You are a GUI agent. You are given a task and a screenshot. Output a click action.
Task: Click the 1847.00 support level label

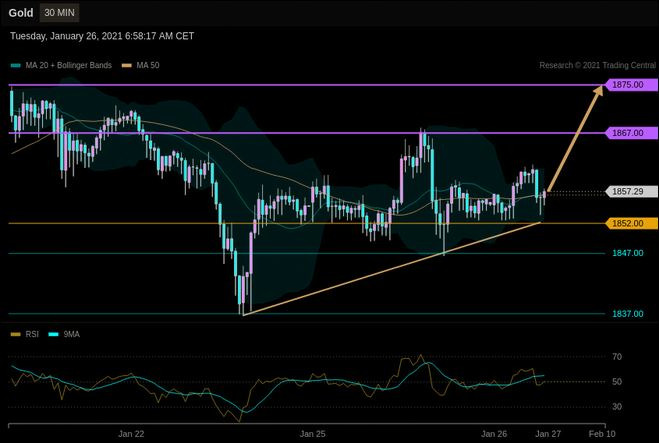(627, 253)
